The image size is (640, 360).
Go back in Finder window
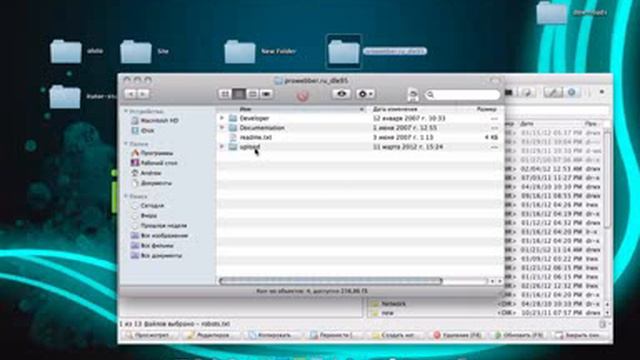coord(131,94)
